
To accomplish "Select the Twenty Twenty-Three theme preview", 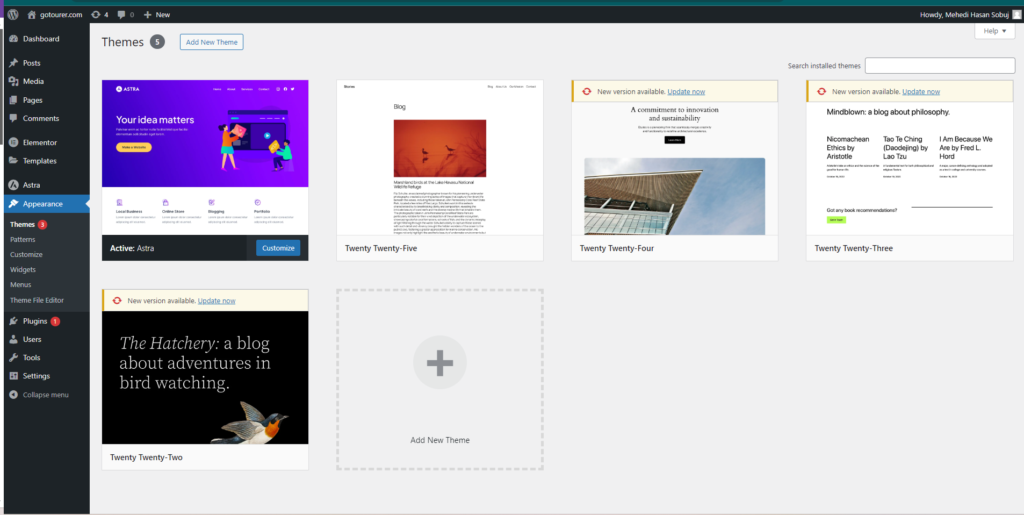I will pyautogui.click(x=910, y=168).
